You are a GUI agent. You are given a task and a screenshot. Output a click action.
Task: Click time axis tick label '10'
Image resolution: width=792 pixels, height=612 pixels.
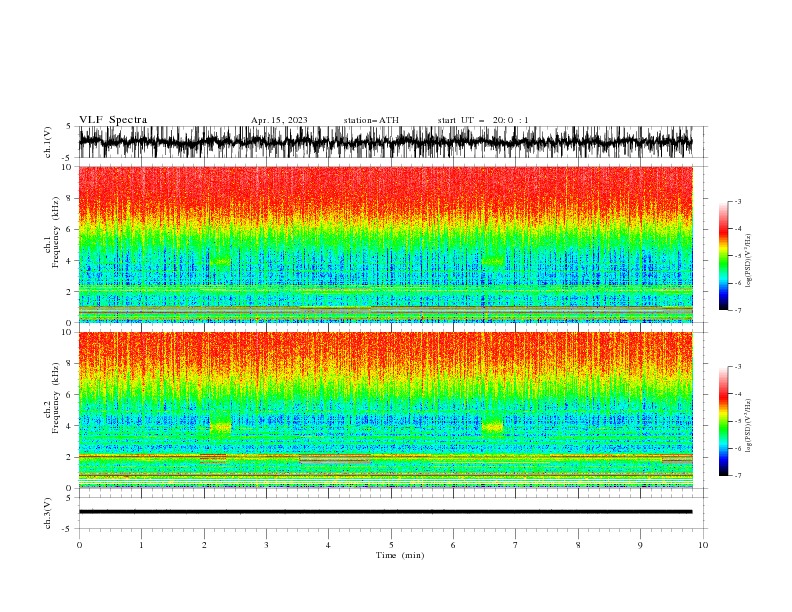coord(703,545)
